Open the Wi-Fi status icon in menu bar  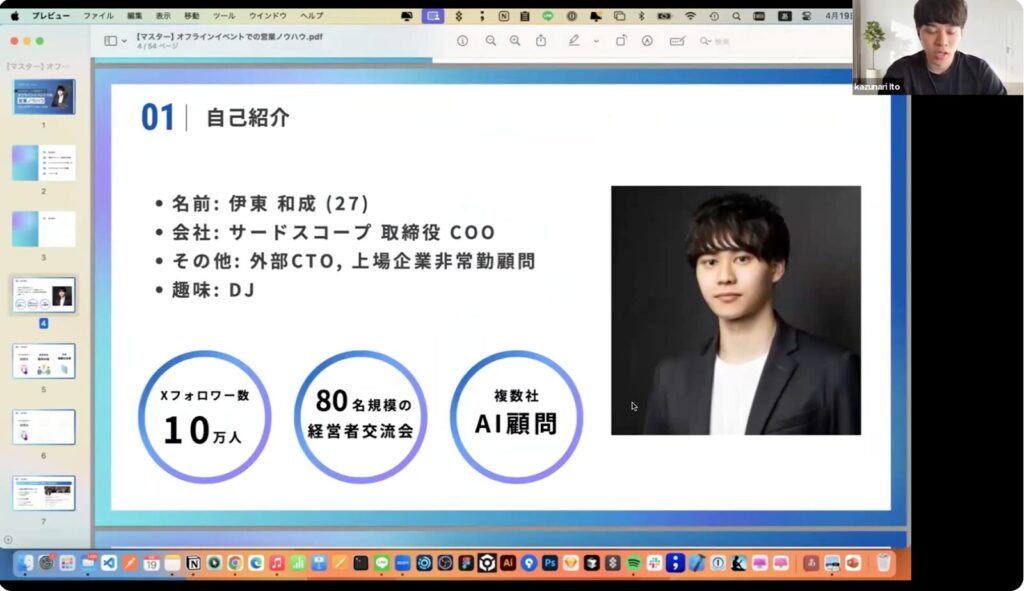point(690,16)
